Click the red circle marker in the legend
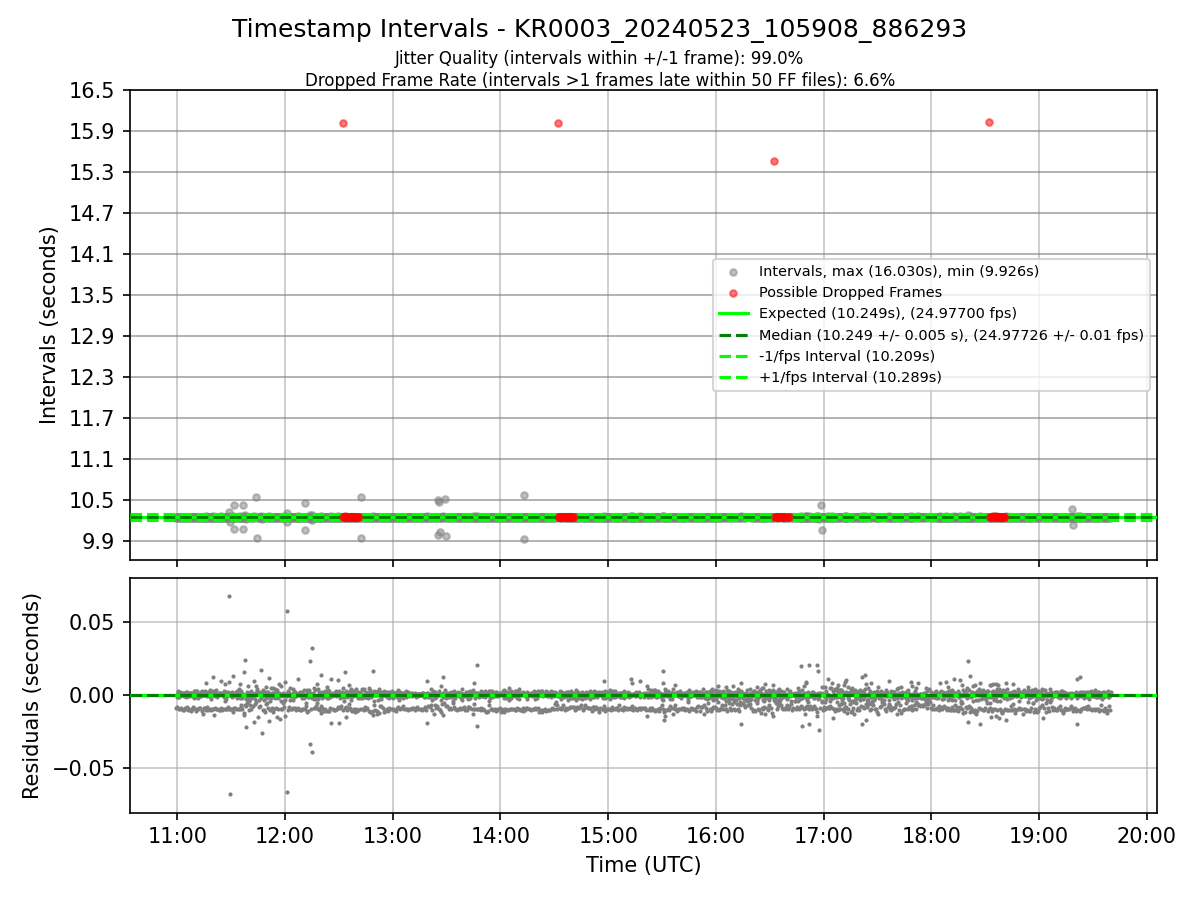Screen dimensions: 1200x900 pyautogui.click(x=733, y=293)
